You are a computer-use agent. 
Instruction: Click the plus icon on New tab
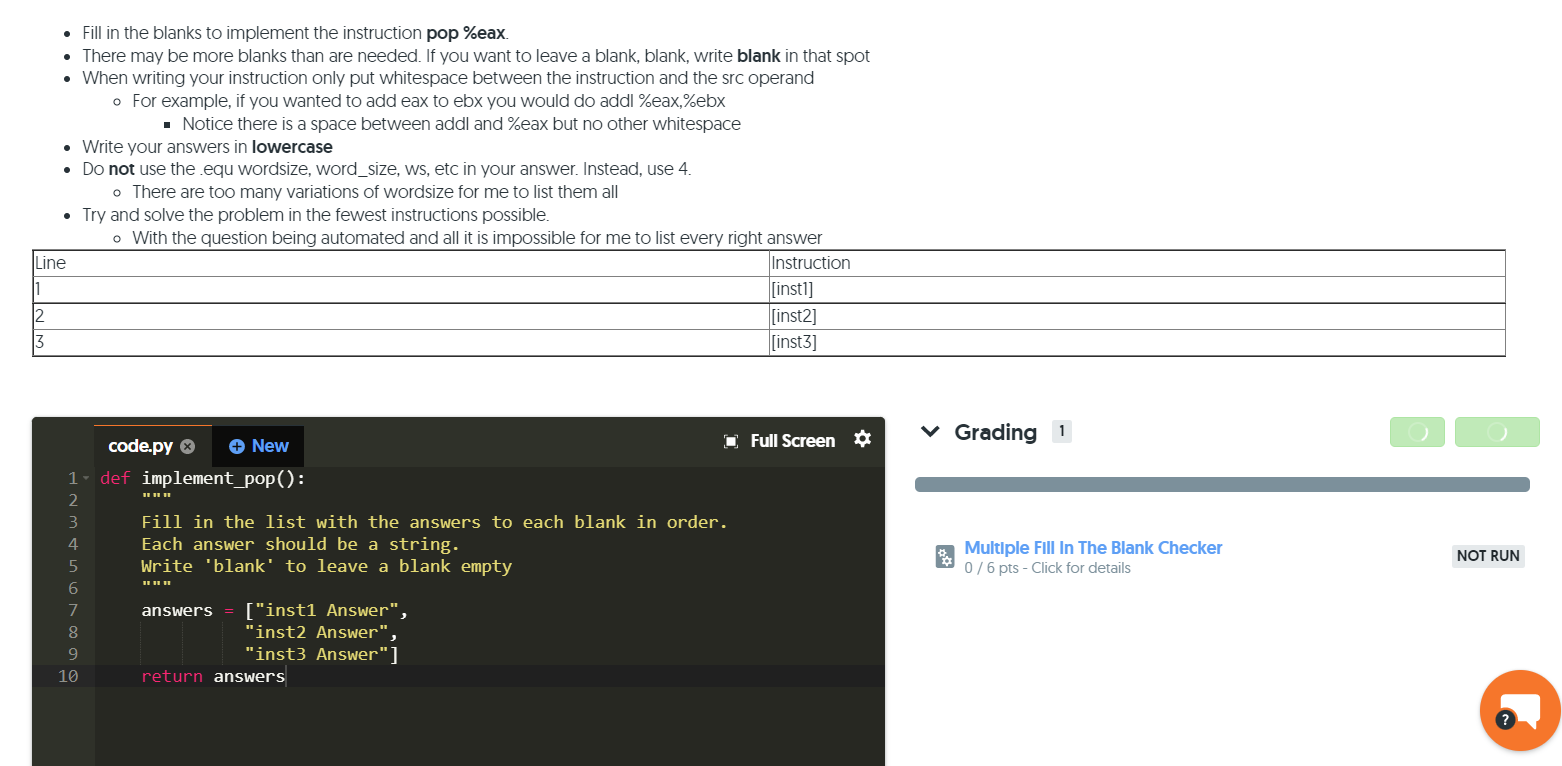[237, 446]
